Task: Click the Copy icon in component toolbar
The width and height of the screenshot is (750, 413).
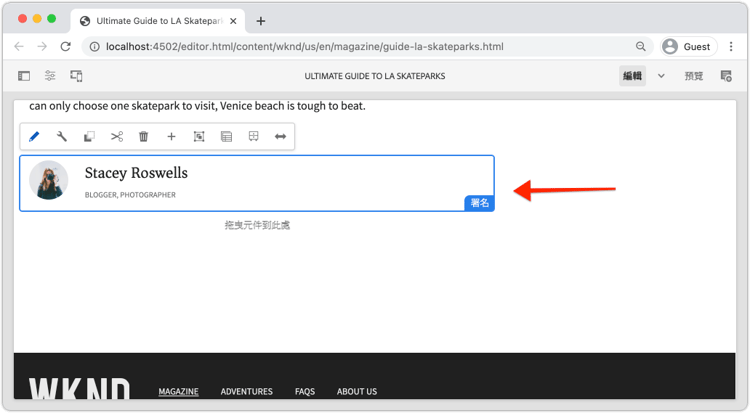Action: (x=89, y=137)
